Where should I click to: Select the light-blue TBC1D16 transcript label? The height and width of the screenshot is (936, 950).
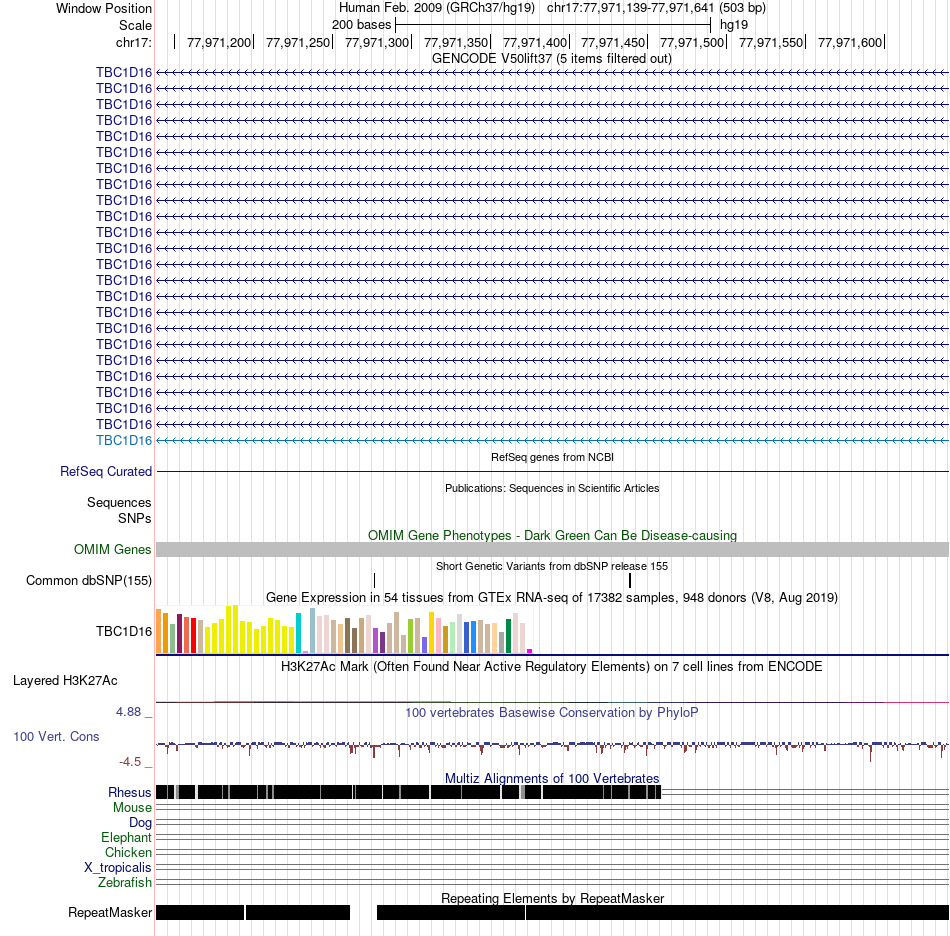tap(124, 440)
